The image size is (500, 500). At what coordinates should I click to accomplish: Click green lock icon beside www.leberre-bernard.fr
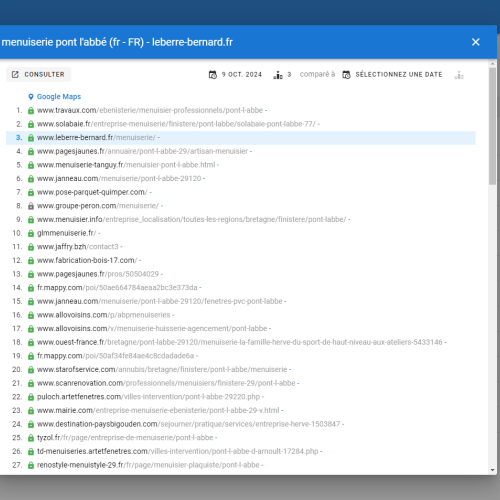click(x=31, y=138)
